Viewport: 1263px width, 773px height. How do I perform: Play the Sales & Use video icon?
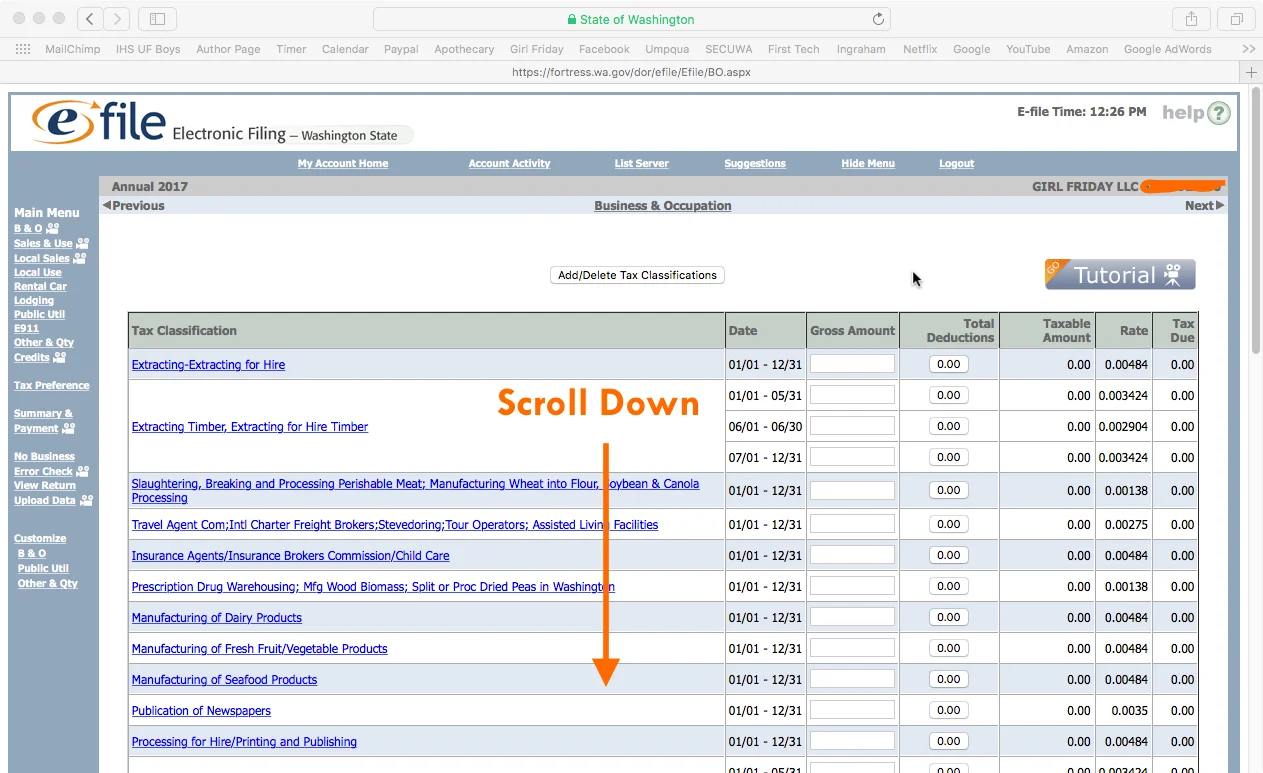82,243
